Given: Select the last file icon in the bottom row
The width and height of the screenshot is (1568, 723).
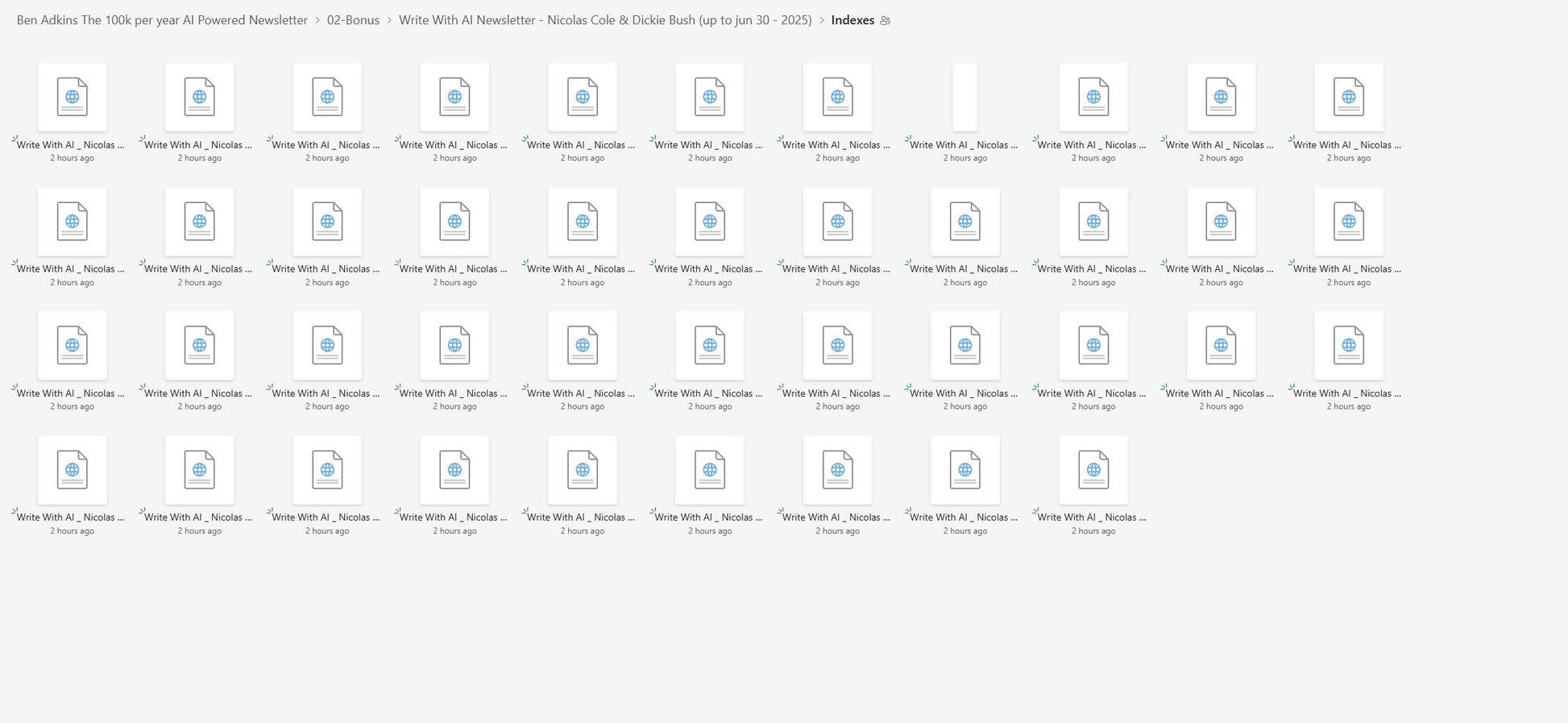Looking at the screenshot, I should pos(1093,470).
